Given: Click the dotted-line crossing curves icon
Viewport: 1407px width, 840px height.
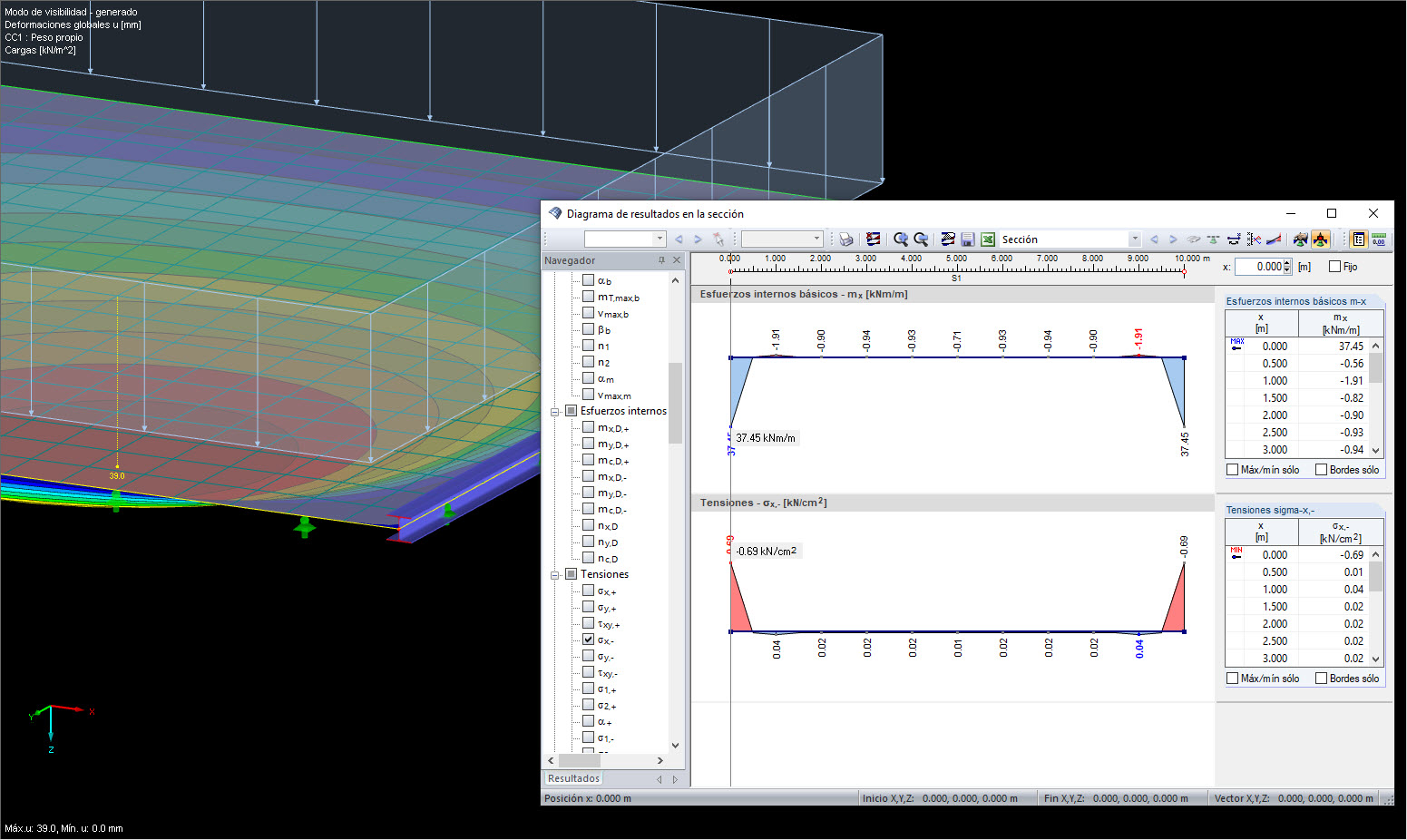Looking at the screenshot, I should pos(1254,239).
